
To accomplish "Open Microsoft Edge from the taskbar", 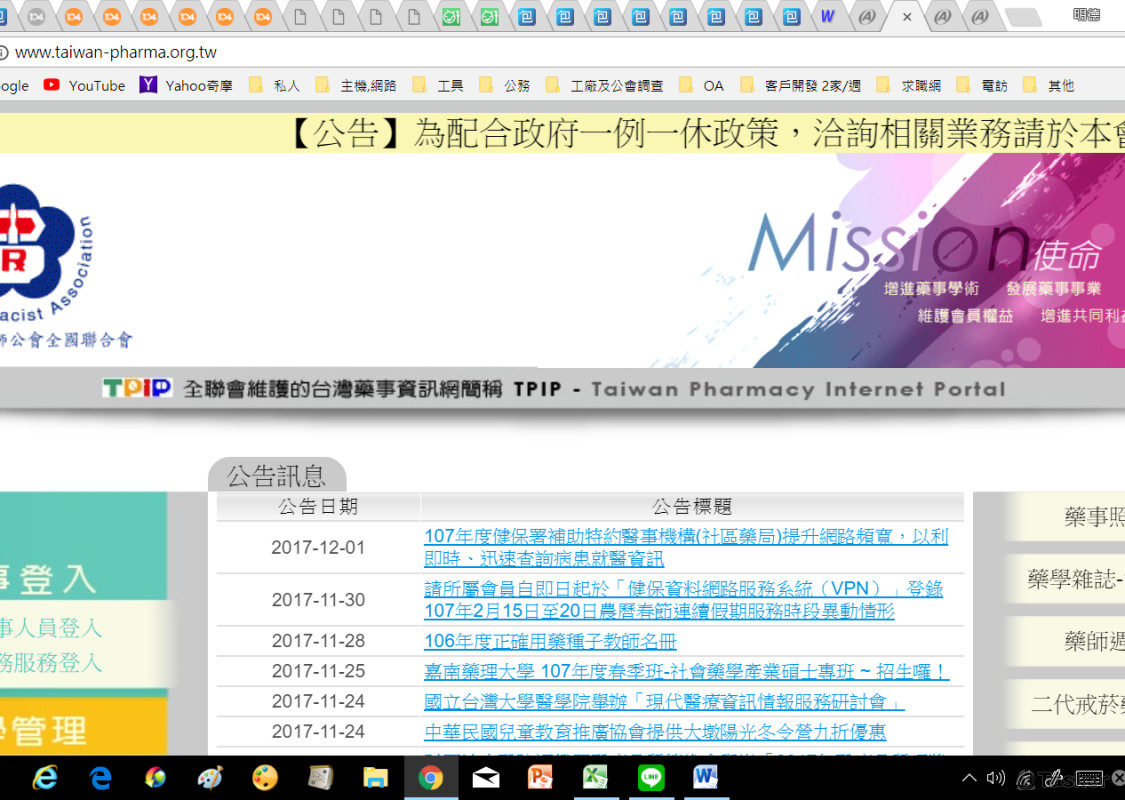I will (100, 778).
